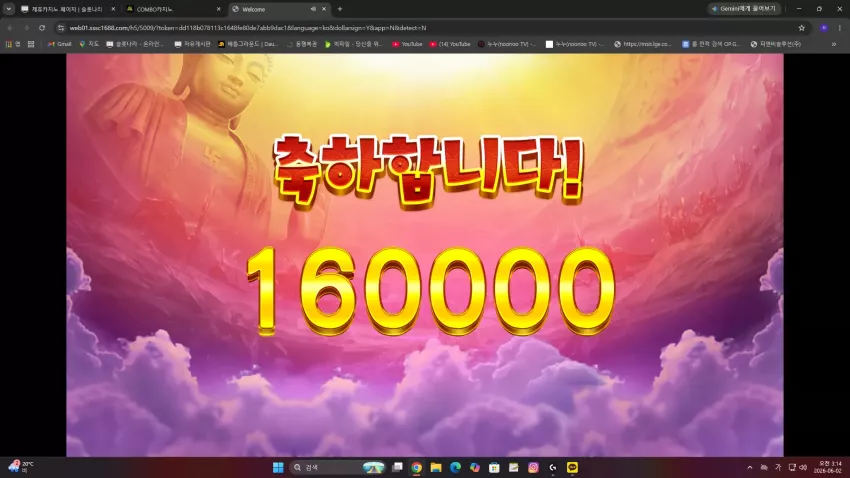Open KakaoTalk from the taskbar

(x=572, y=467)
